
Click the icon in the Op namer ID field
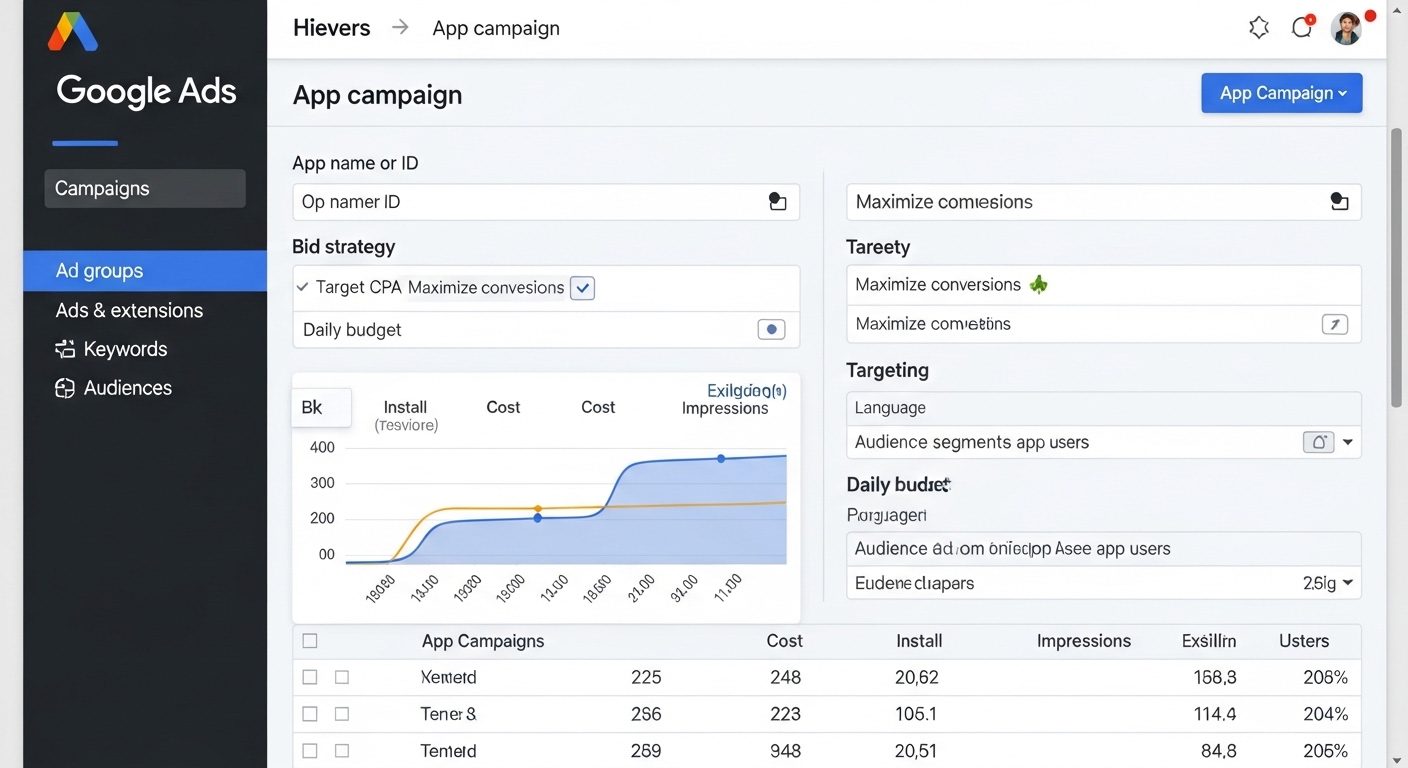point(777,202)
